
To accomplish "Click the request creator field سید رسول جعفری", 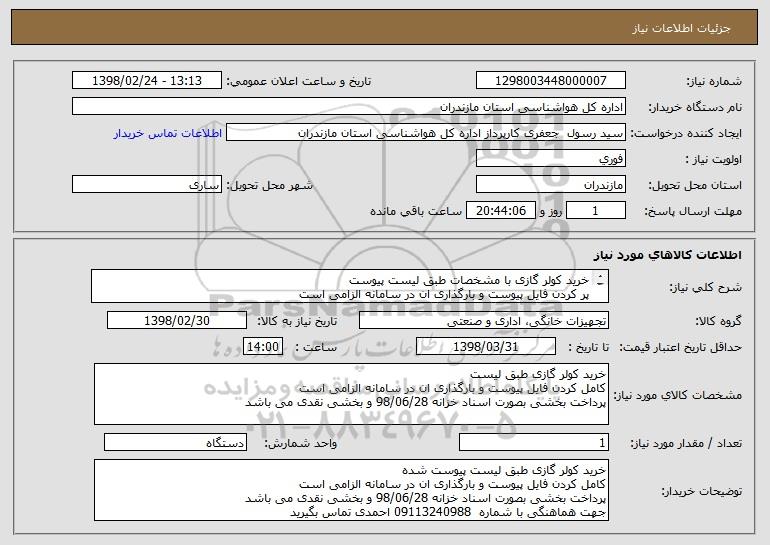I will pyautogui.click(x=426, y=132).
